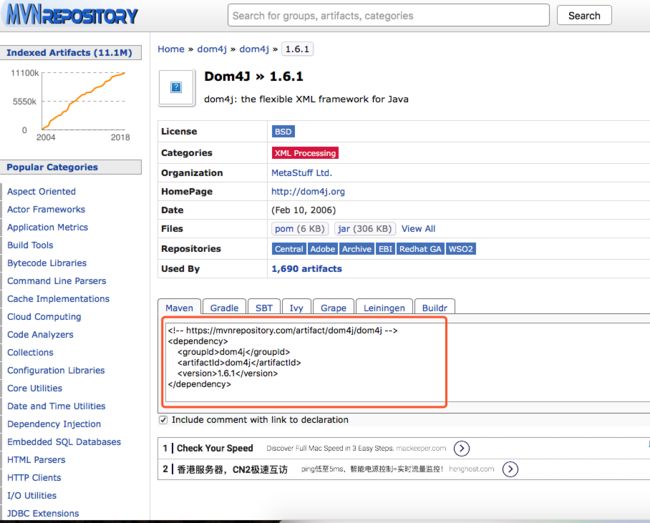Switch to the Ivy tab
The height and width of the screenshot is (523, 650).
pyautogui.click(x=296, y=308)
